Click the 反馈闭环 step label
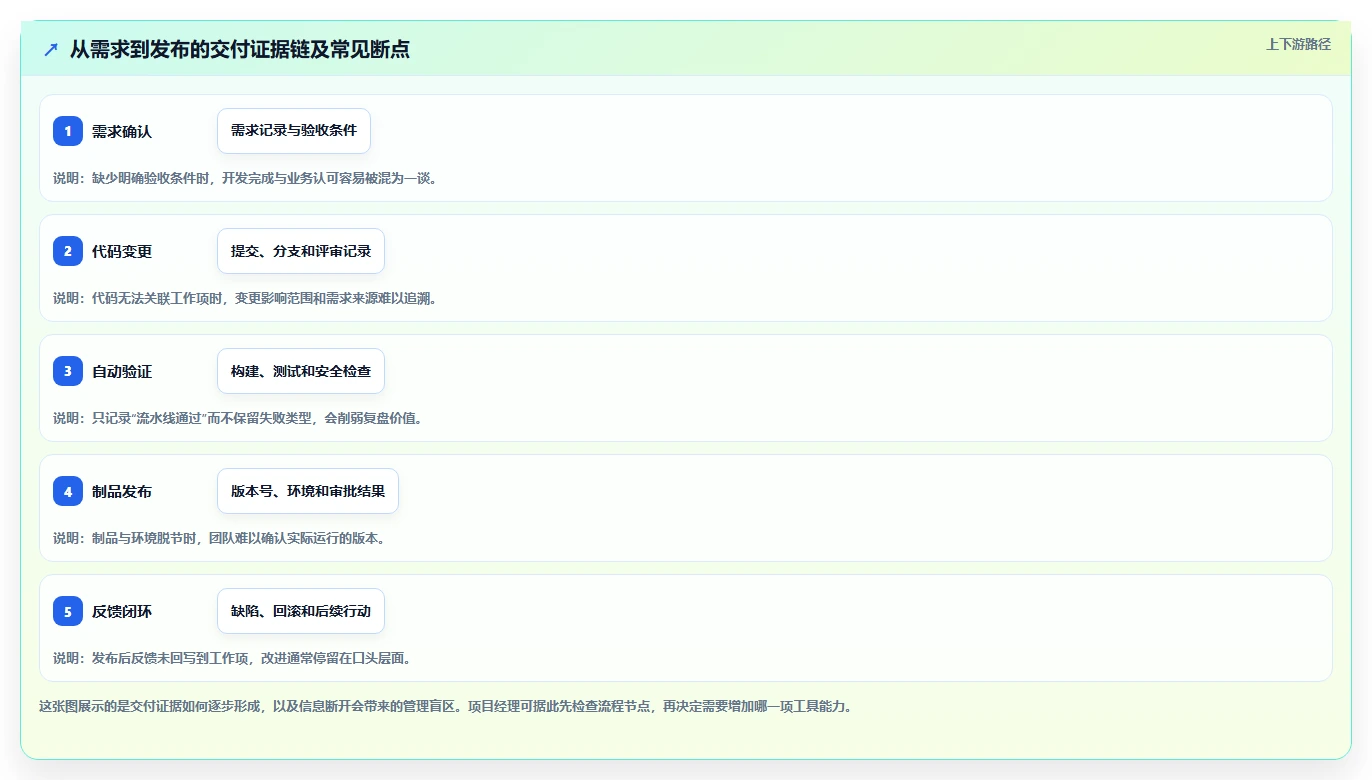The height and width of the screenshot is (780, 1372). tap(122, 611)
